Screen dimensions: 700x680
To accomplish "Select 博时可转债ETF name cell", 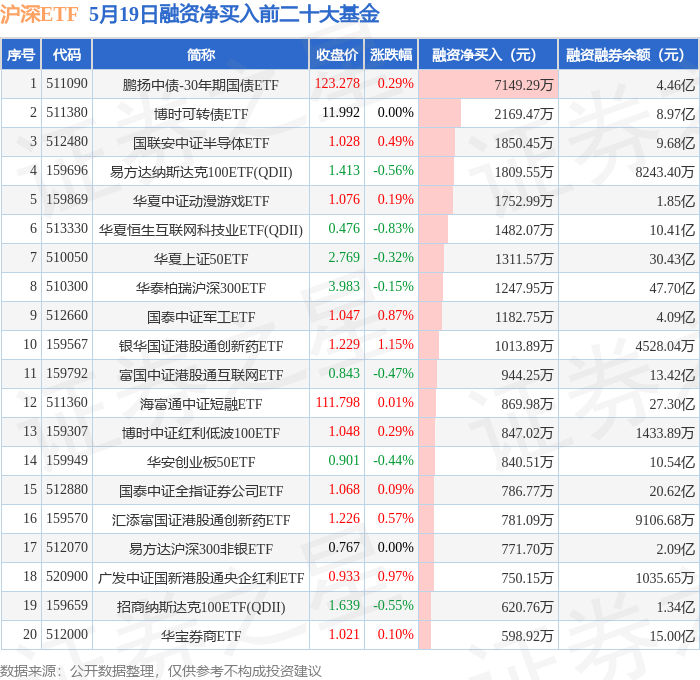I will [x=200, y=113].
